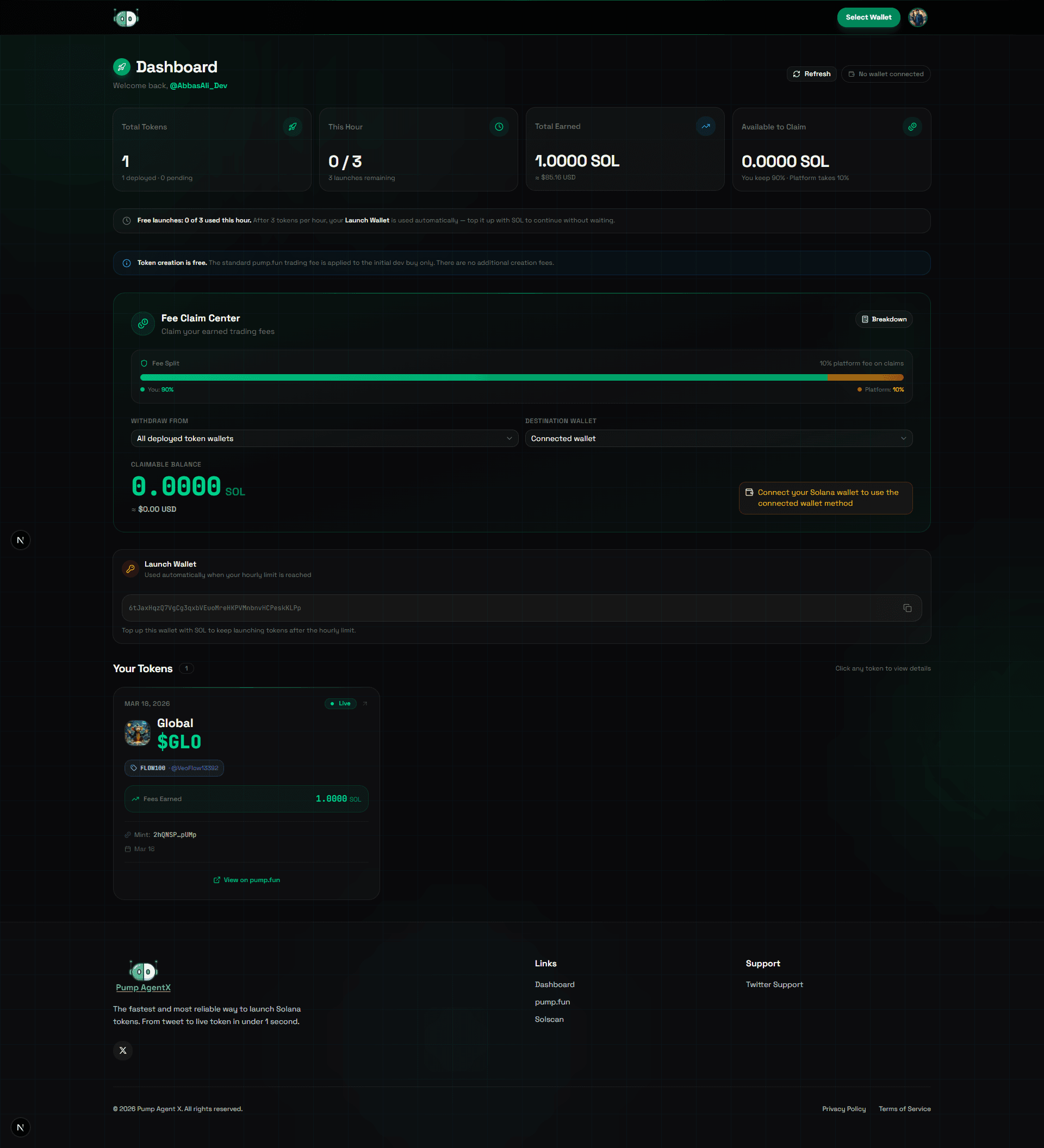Click the Next.js N badge beside Fee Claim Center

point(21,540)
